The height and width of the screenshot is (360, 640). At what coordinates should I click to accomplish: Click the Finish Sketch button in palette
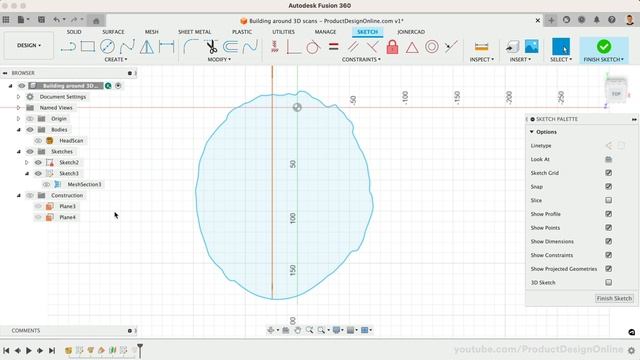coord(614,298)
